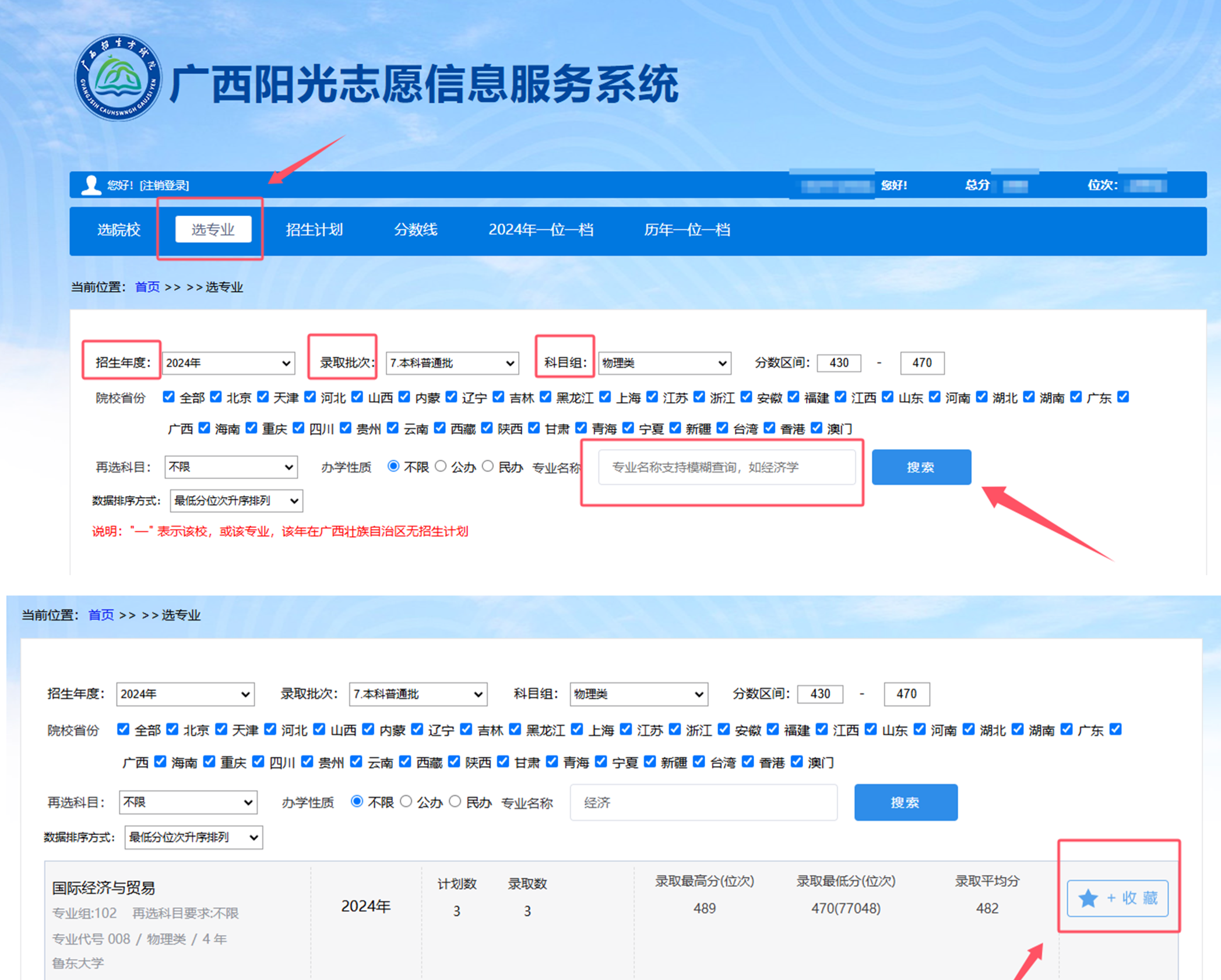The image size is (1221, 980).
Task: Click the user avatar icon
Action: 91,185
